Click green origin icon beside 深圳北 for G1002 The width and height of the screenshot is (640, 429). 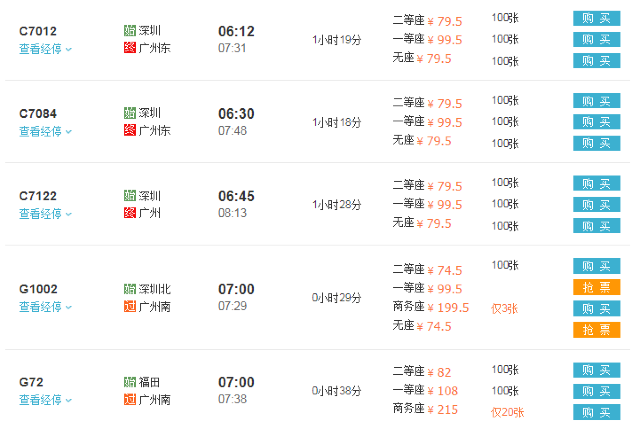[130, 289]
